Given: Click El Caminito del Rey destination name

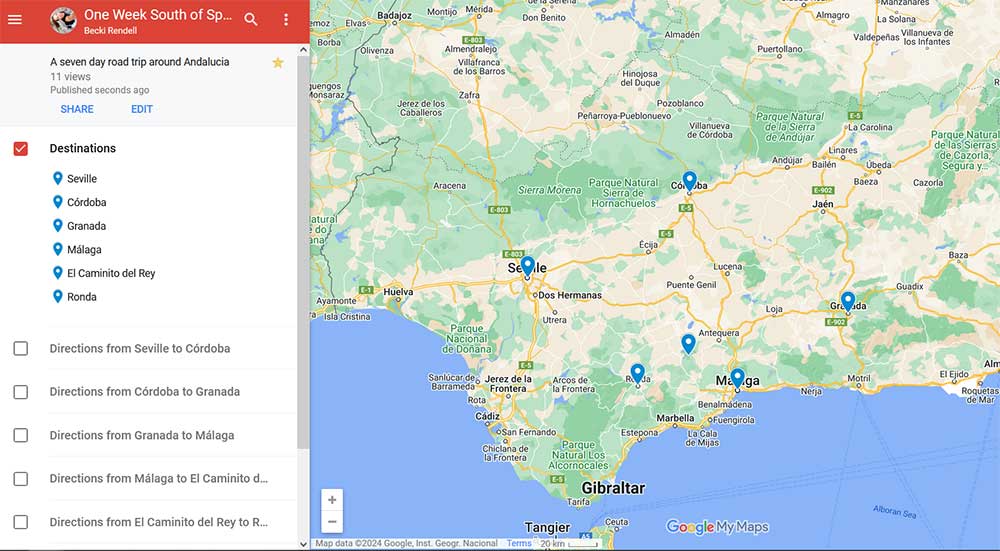Looking at the screenshot, I should pyautogui.click(x=111, y=273).
